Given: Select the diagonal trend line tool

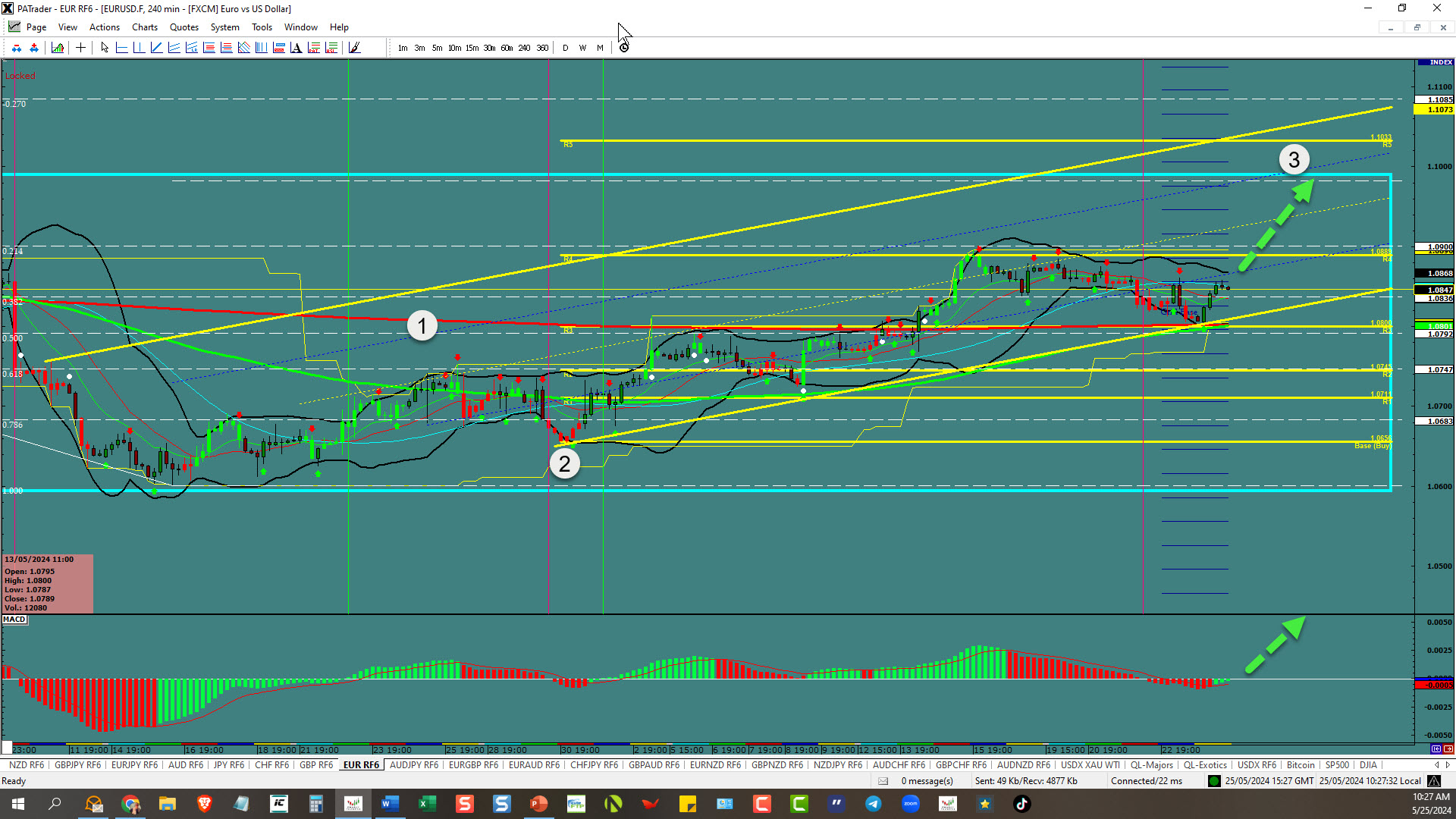Looking at the screenshot, I should point(156,48).
